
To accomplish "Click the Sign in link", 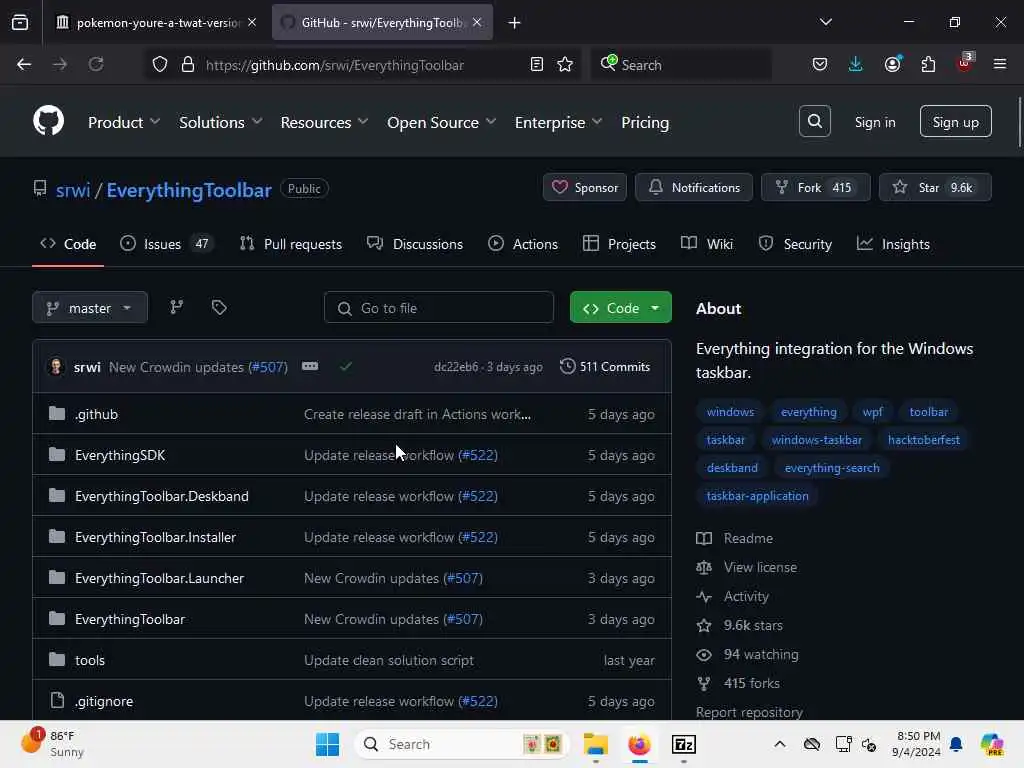I will point(874,122).
